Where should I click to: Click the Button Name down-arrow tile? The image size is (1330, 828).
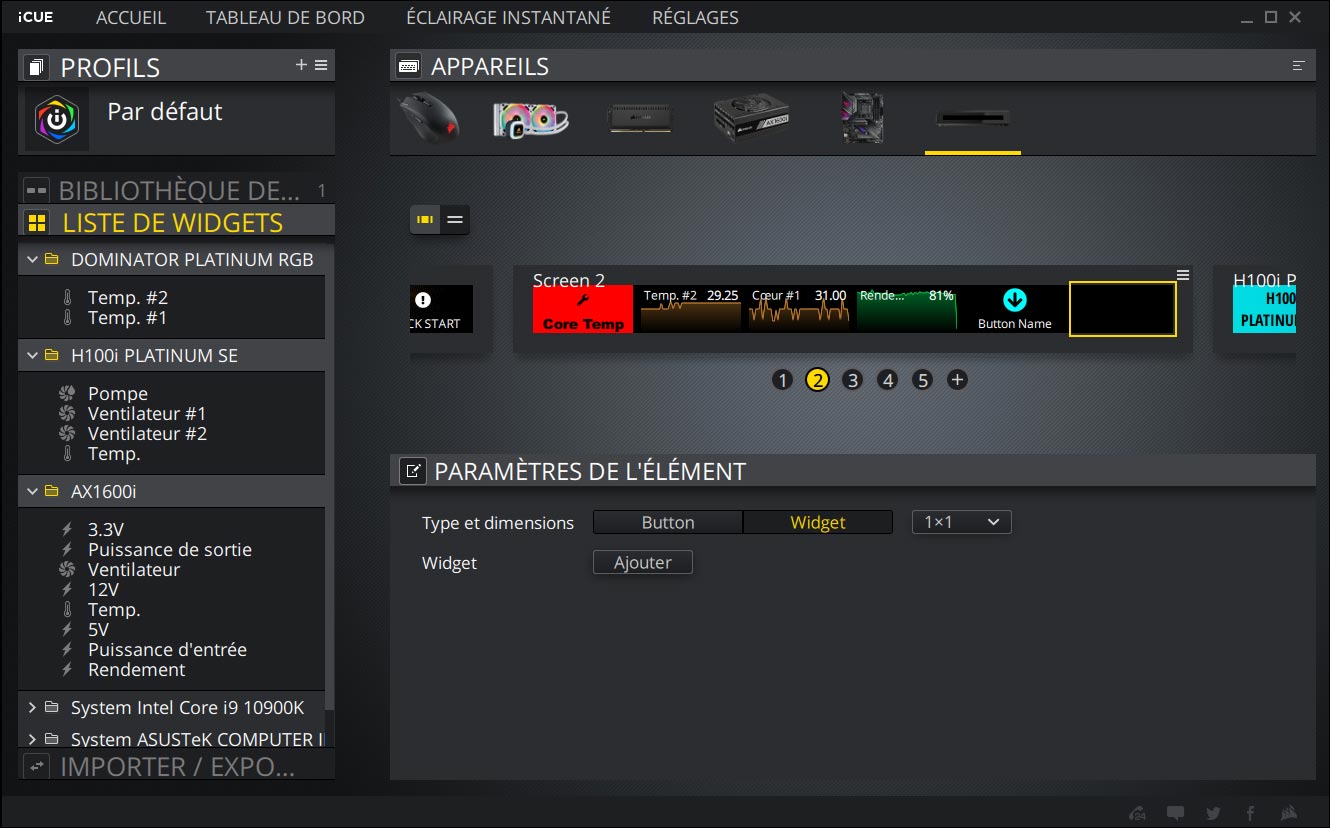click(1015, 309)
